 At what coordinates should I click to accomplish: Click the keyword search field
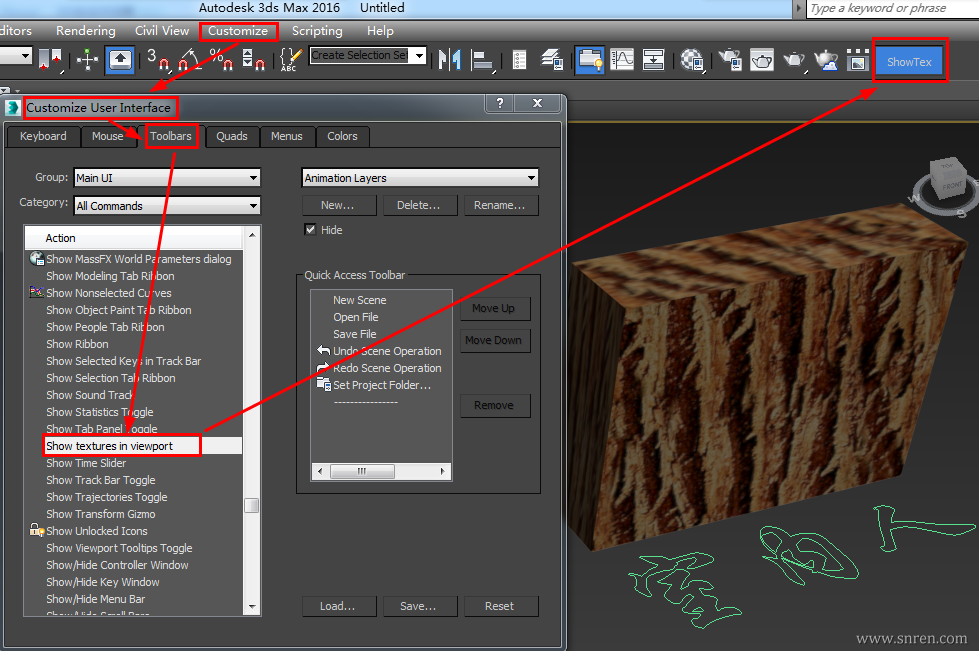pyautogui.click(x=892, y=8)
